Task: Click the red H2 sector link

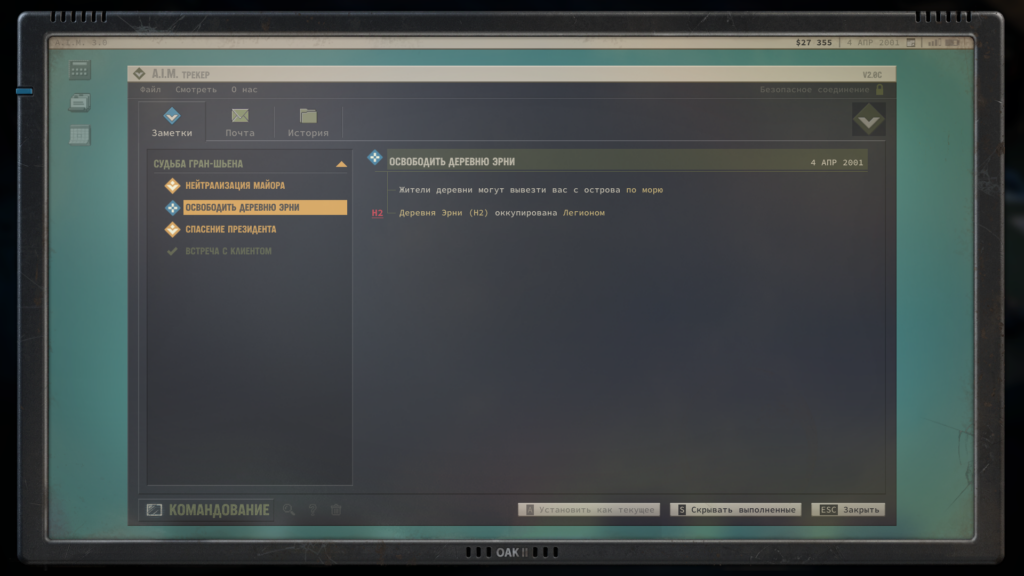Action: (x=377, y=213)
